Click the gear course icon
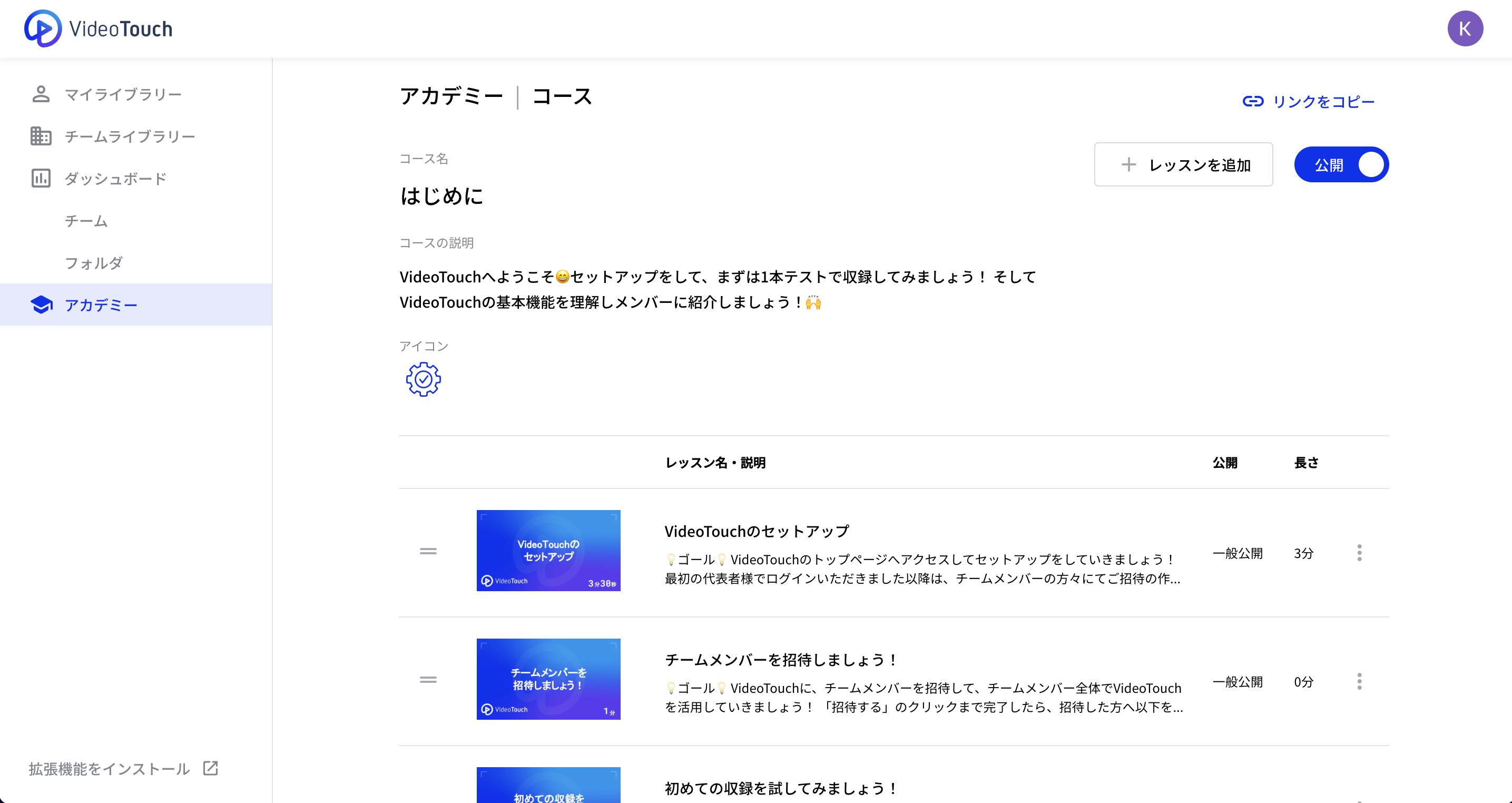The width and height of the screenshot is (1512, 803). click(x=423, y=379)
